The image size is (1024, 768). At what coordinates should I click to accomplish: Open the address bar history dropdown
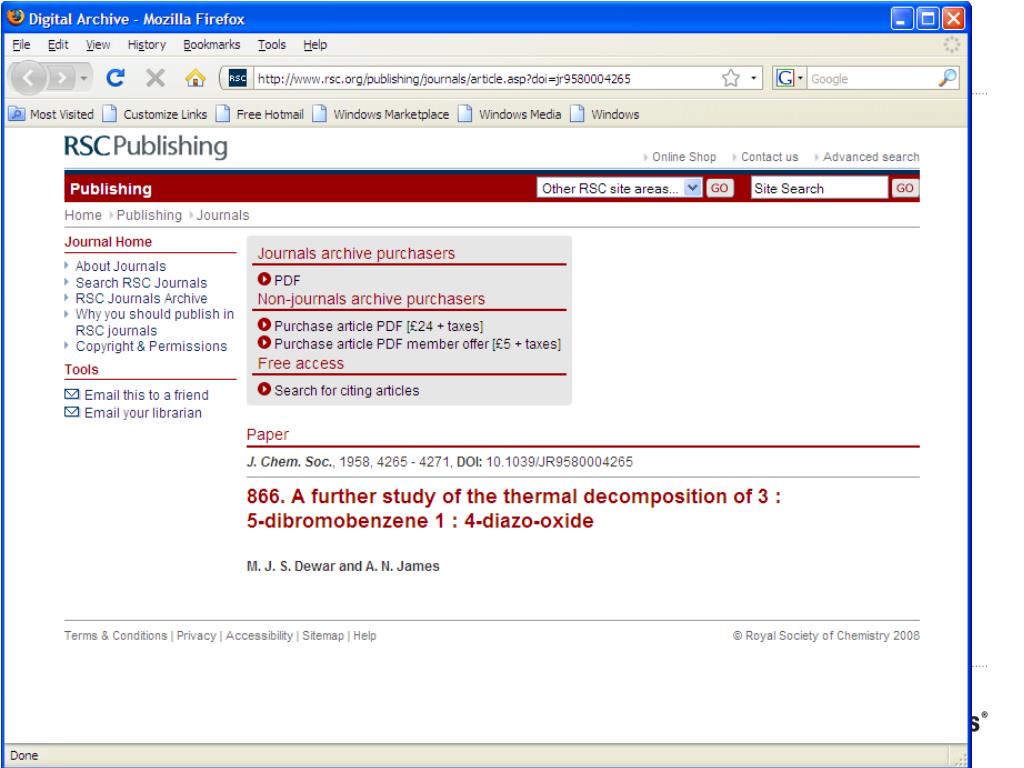[754, 78]
